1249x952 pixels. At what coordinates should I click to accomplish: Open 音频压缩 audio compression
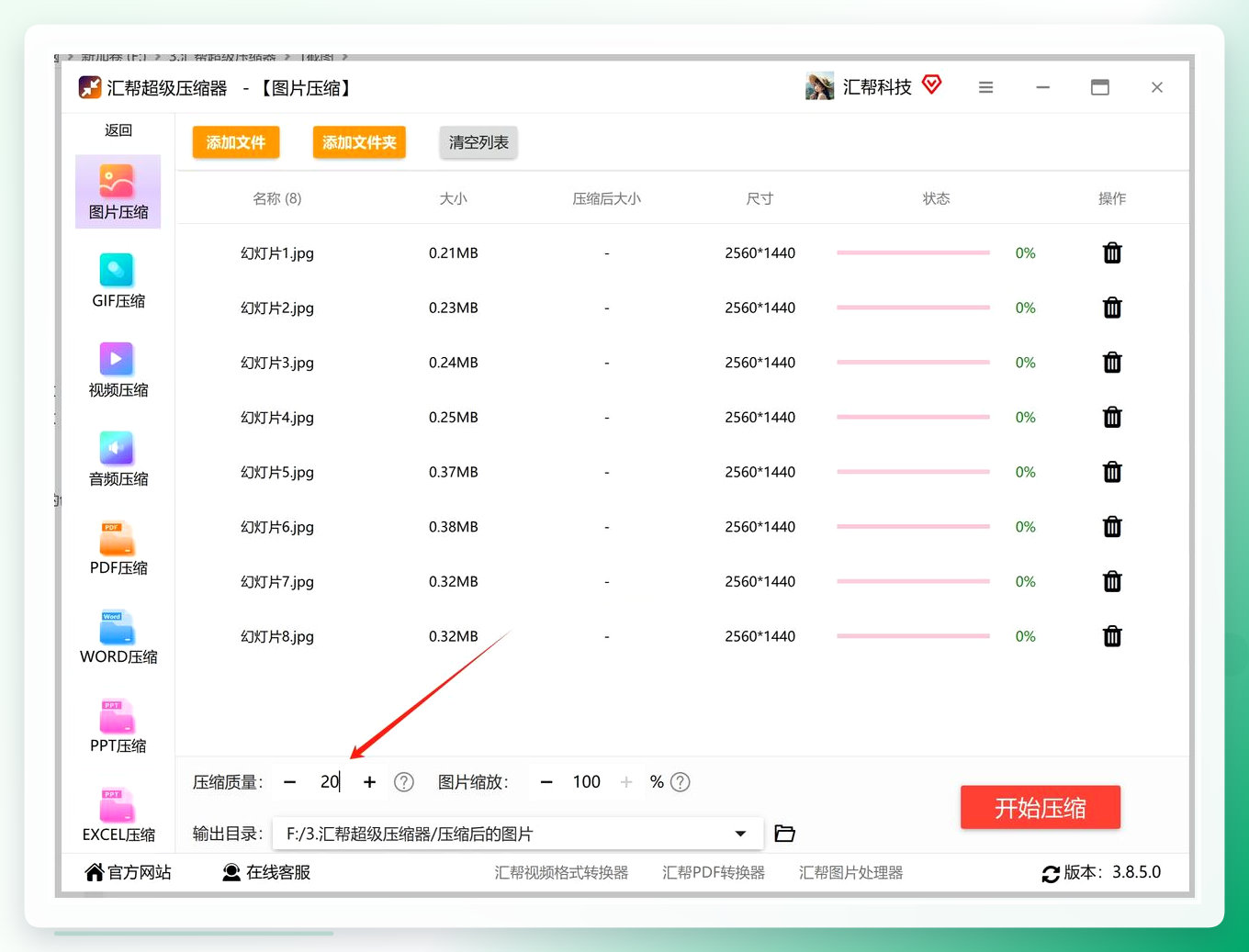[118, 459]
